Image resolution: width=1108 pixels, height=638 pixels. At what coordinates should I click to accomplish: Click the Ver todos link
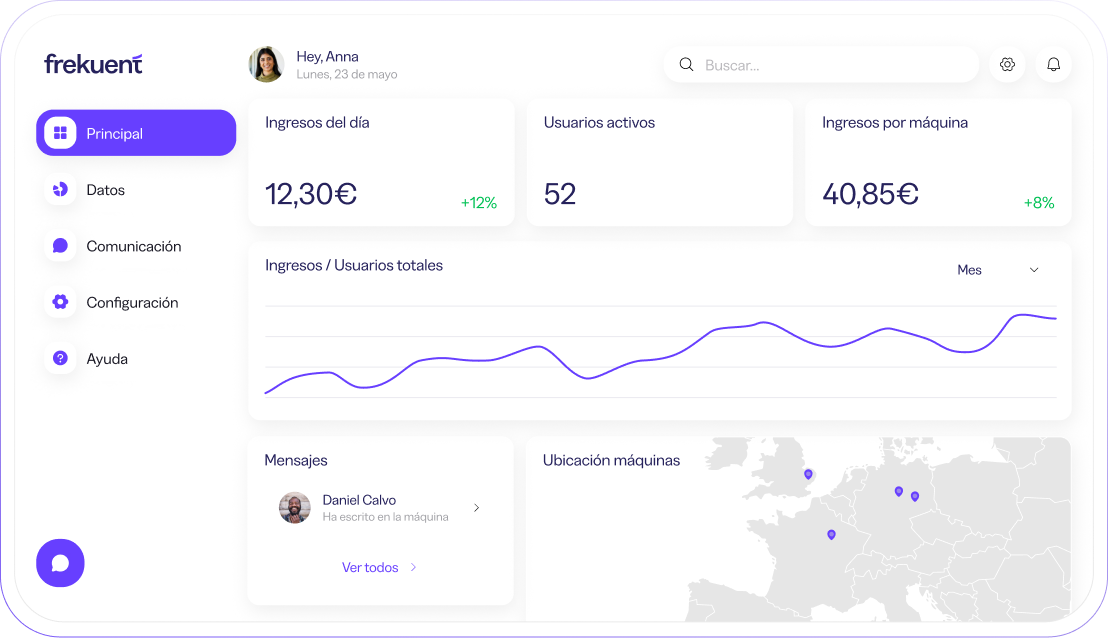click(x=370, y=567)
